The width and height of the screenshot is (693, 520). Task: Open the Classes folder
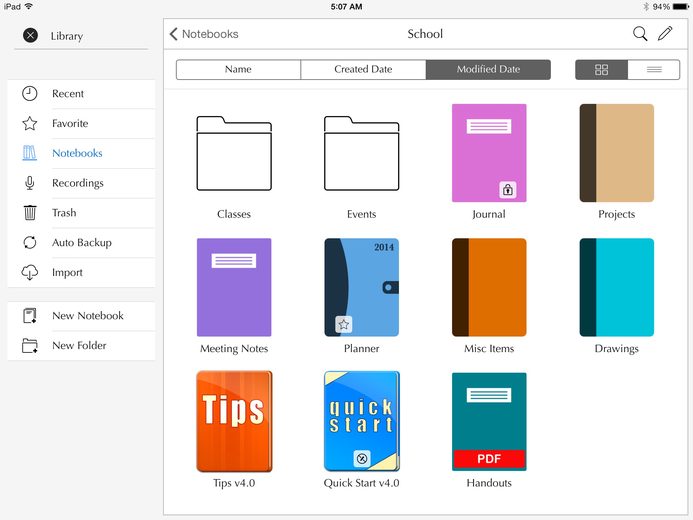point(234,153)
